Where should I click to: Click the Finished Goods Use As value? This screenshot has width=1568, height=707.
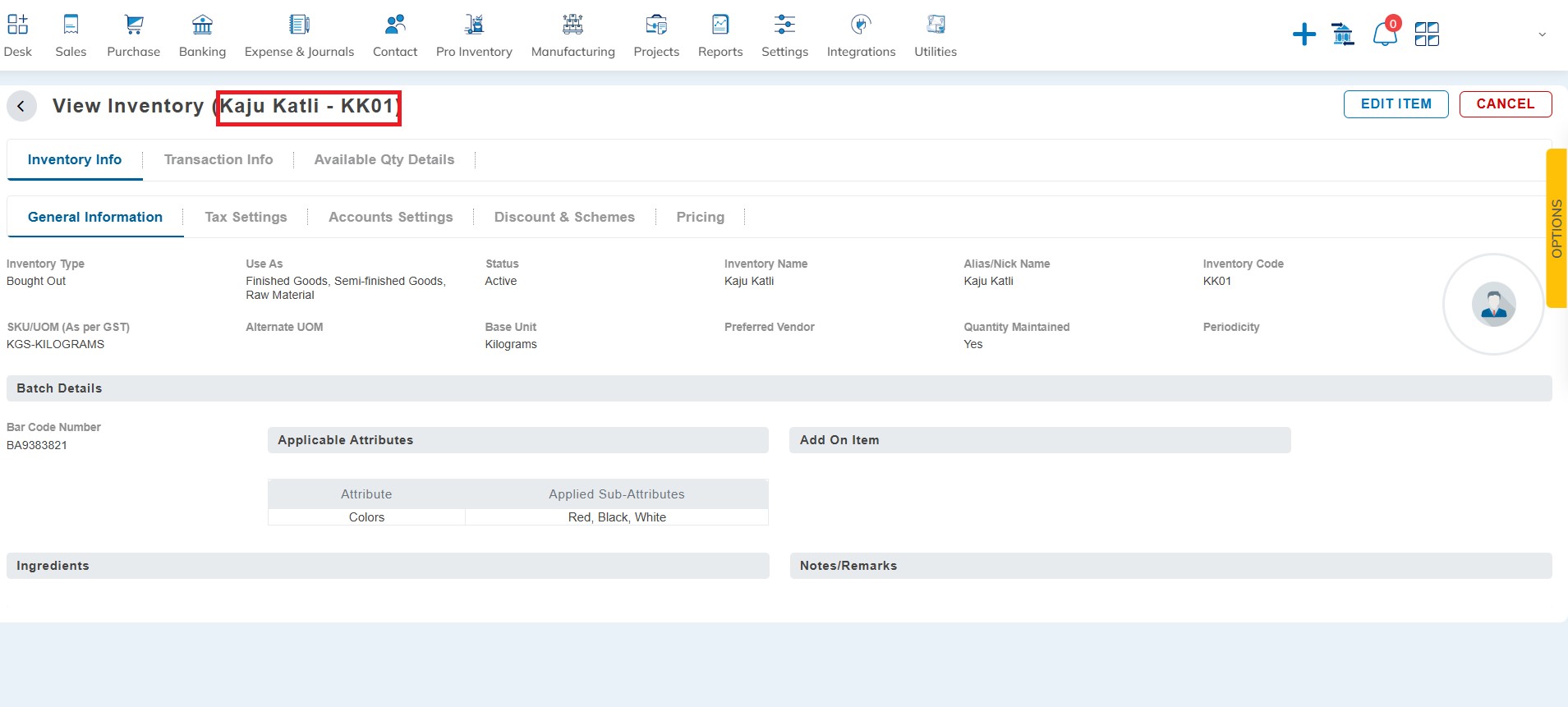click(346, 288)
